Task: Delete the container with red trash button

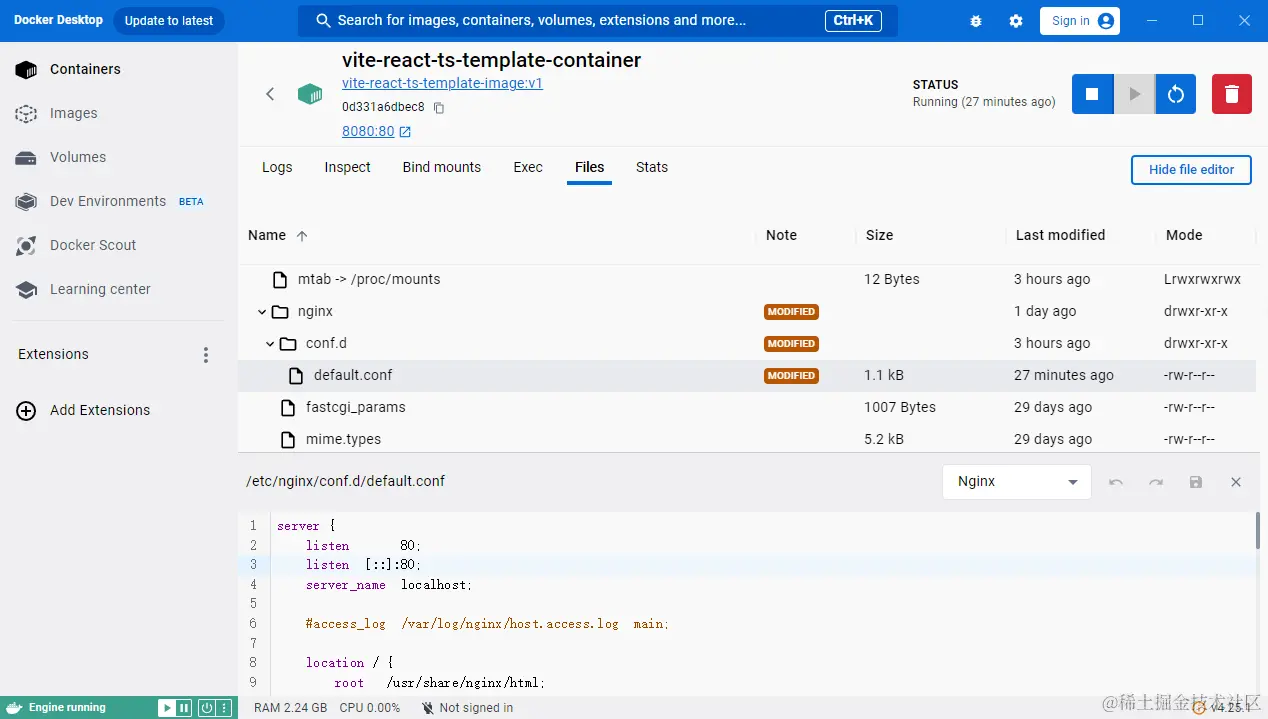Action: (x=1232, y=94)
